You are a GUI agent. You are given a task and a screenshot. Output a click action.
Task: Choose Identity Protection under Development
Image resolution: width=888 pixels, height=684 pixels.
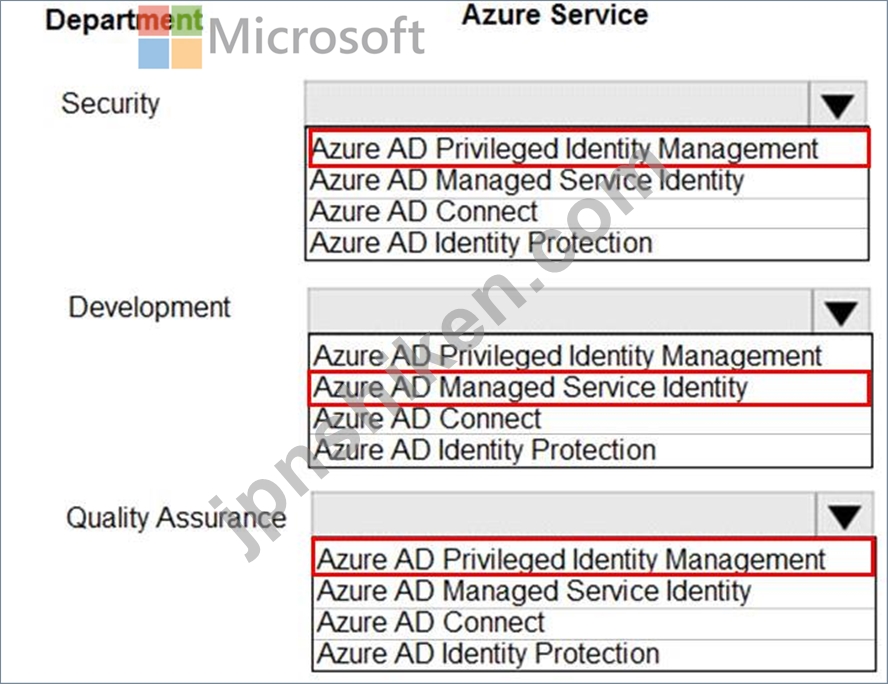590,451
